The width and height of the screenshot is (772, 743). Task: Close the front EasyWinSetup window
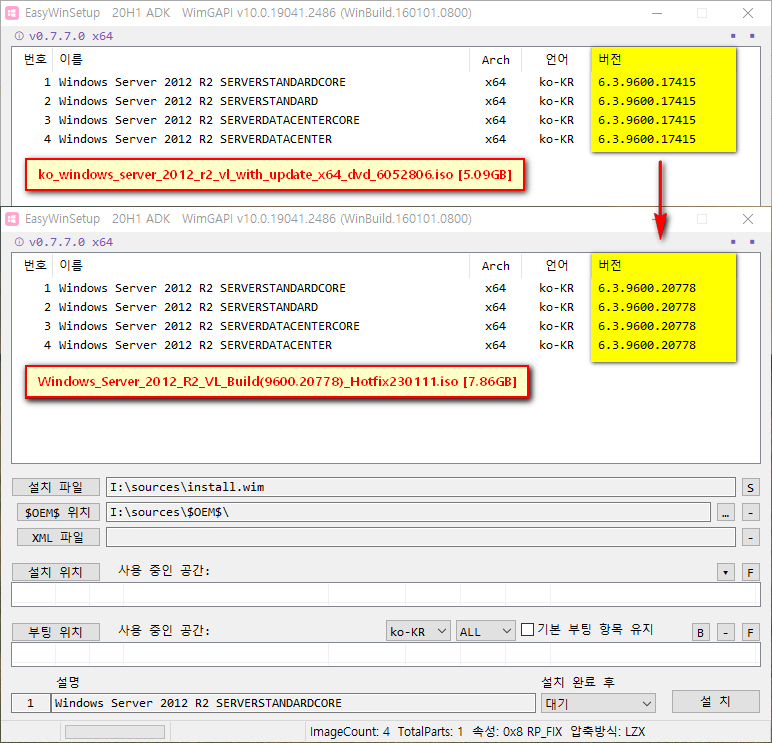pos(748,219)
